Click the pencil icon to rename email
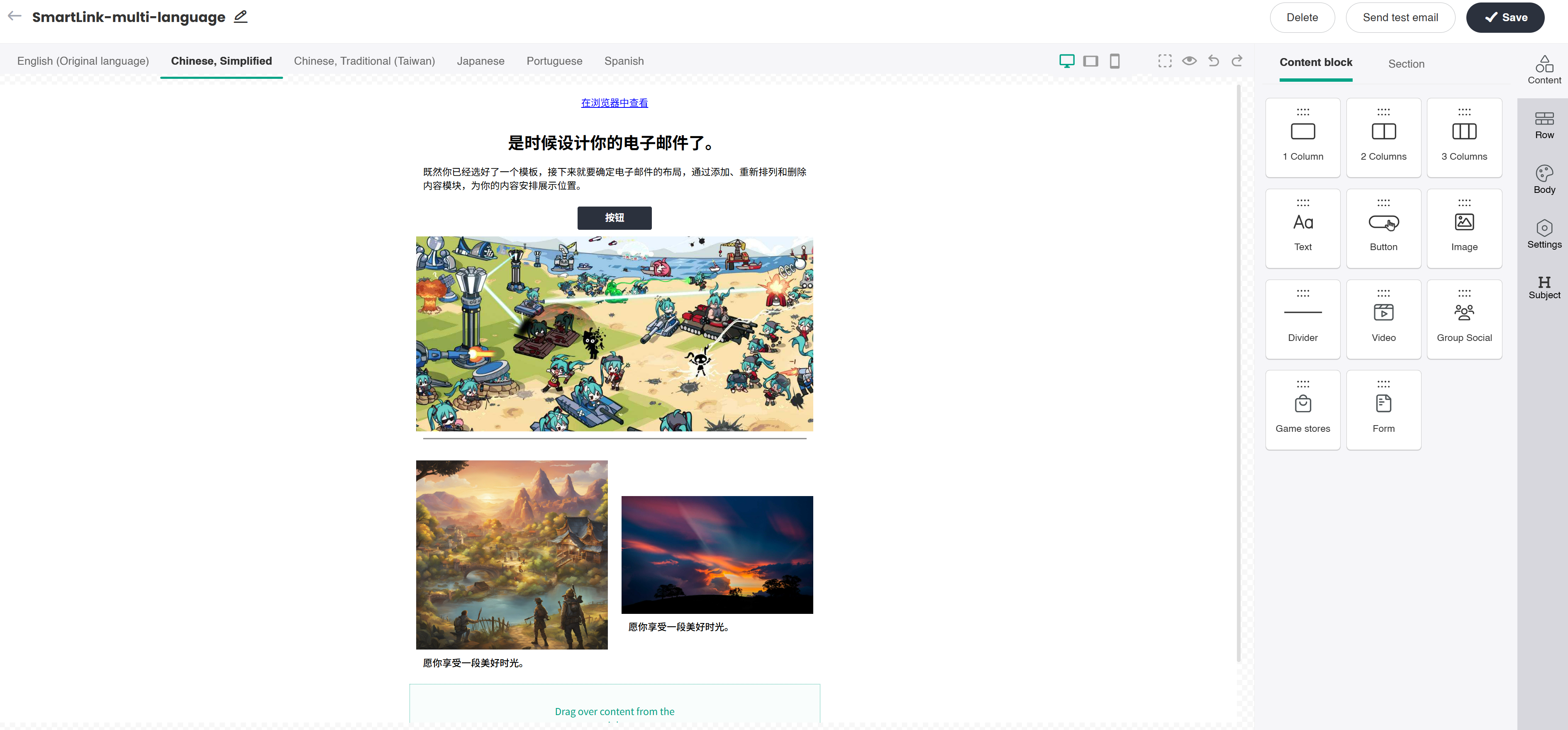 coord(240,17)
